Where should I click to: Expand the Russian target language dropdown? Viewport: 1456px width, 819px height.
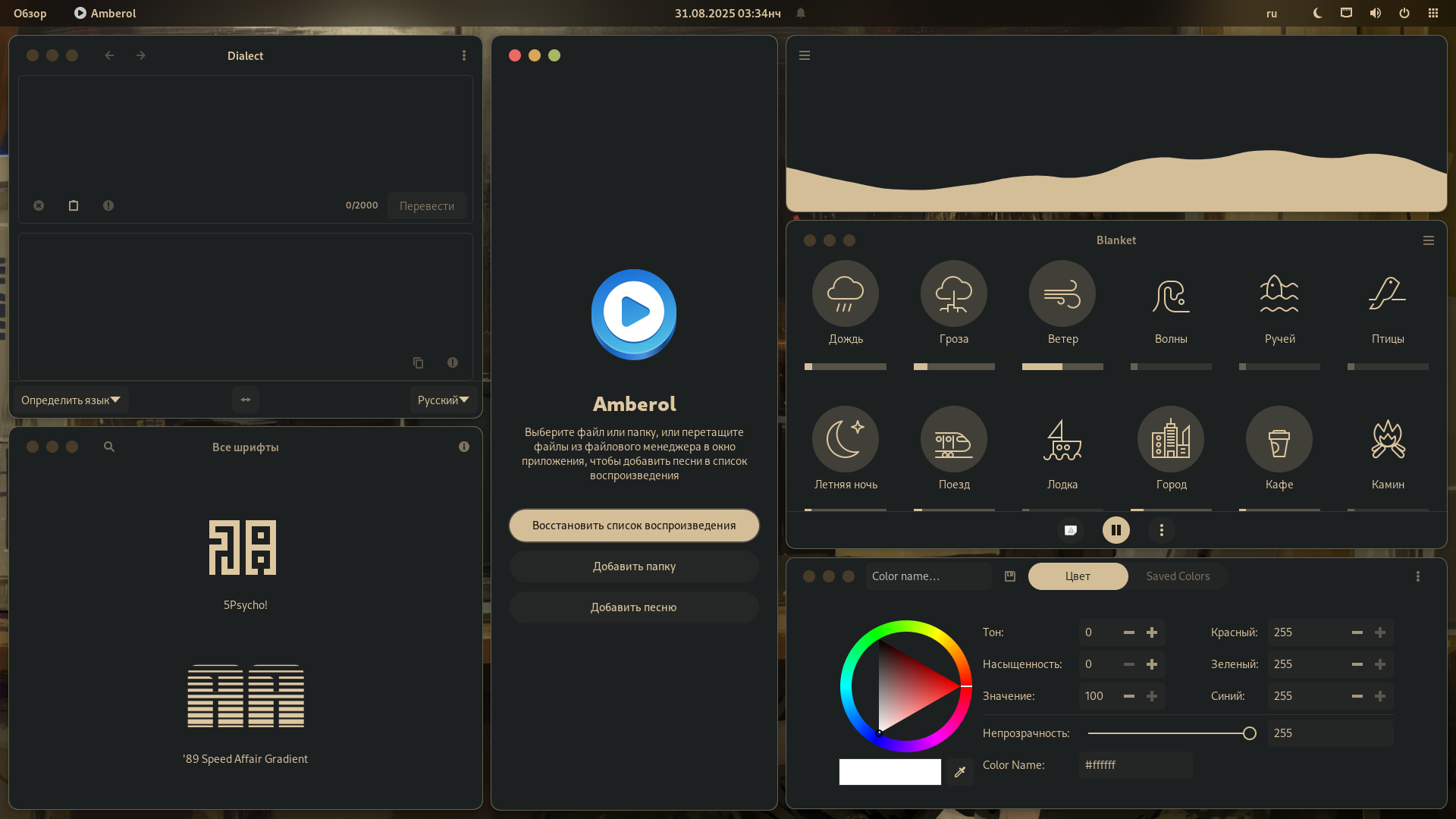point(443,400)
